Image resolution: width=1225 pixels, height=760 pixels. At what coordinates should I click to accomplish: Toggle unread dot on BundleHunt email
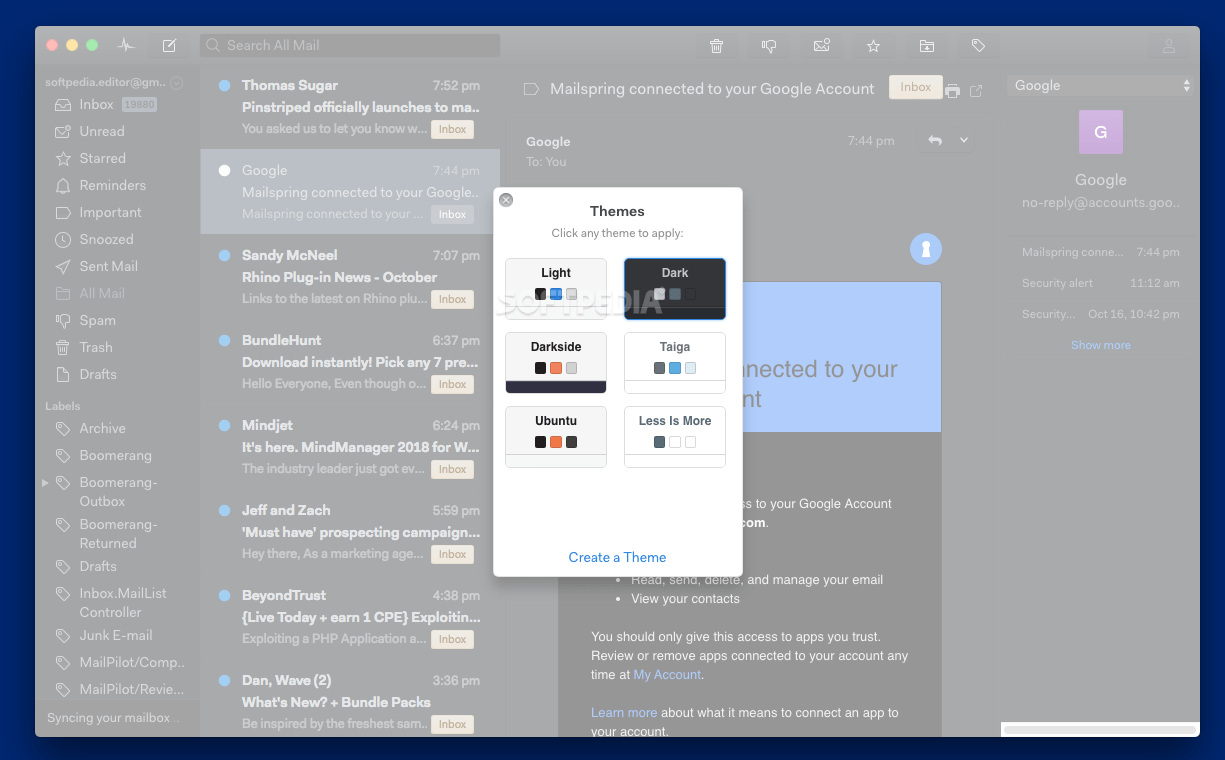tap(224, 341)
